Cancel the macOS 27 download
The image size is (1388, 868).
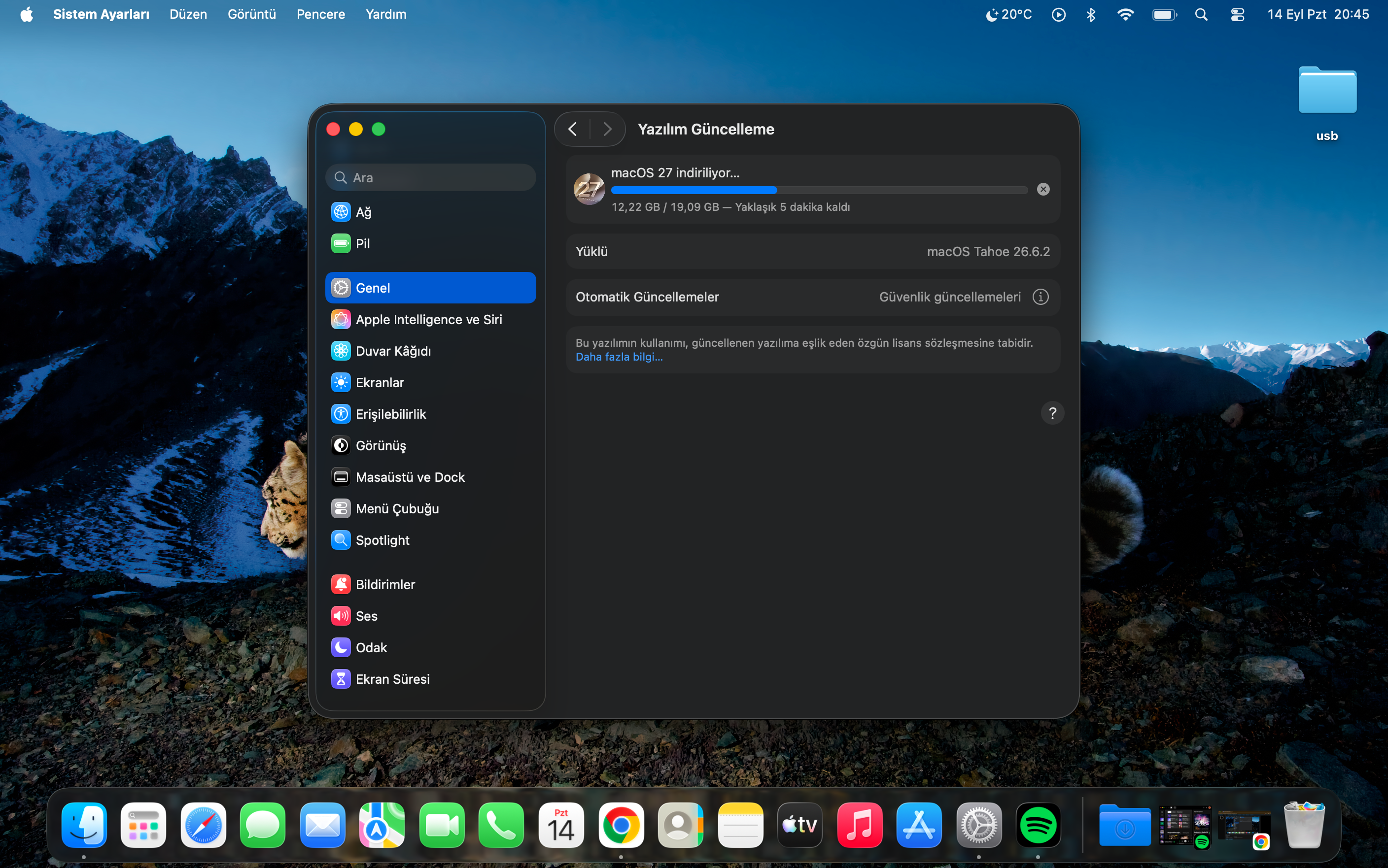pyautogui.click(x=1043, y=190)
